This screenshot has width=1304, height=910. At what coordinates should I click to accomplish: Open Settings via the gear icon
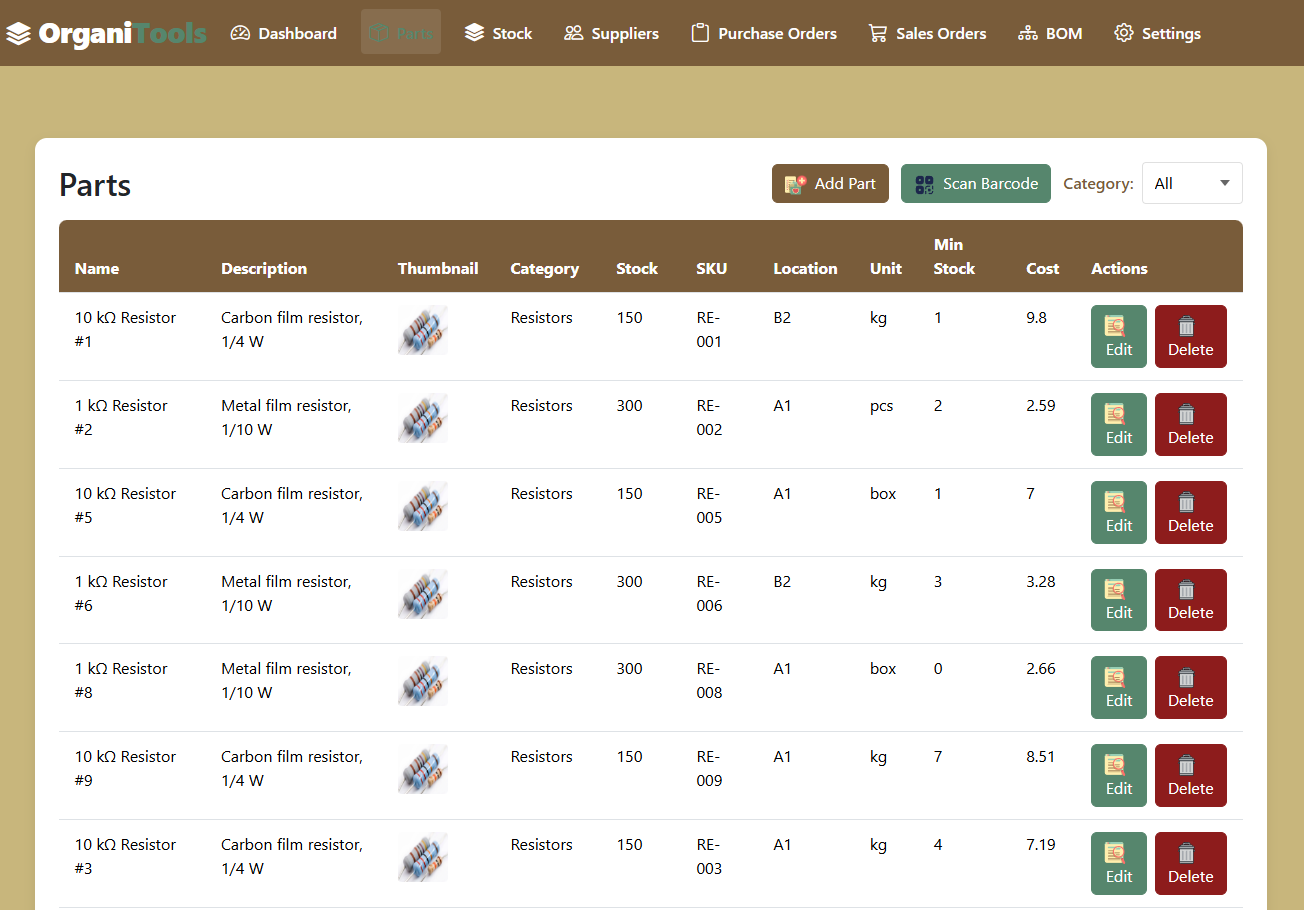click(1124, 33)
